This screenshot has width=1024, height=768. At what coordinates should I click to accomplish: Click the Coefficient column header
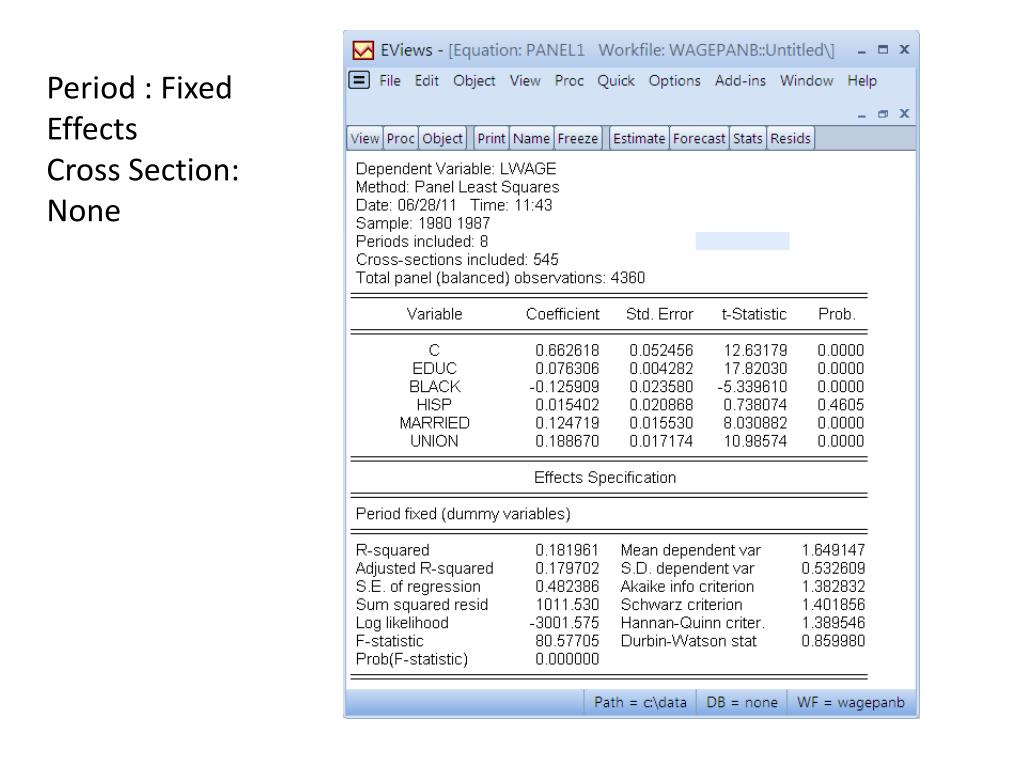pos(562,314)
